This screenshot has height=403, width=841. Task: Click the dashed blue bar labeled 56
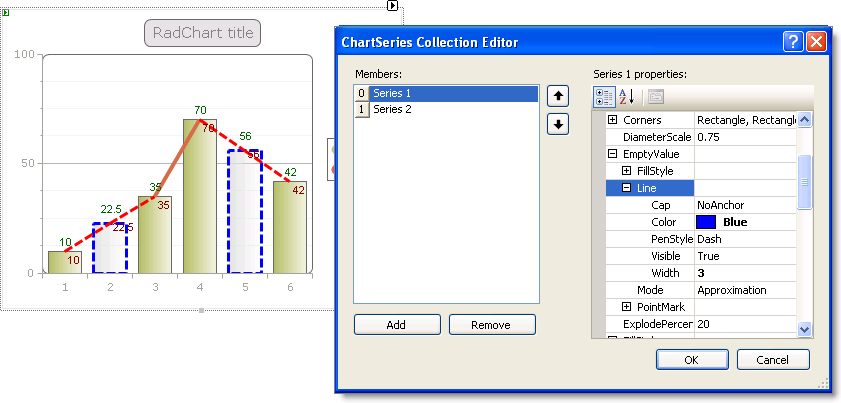coord(245,211)
